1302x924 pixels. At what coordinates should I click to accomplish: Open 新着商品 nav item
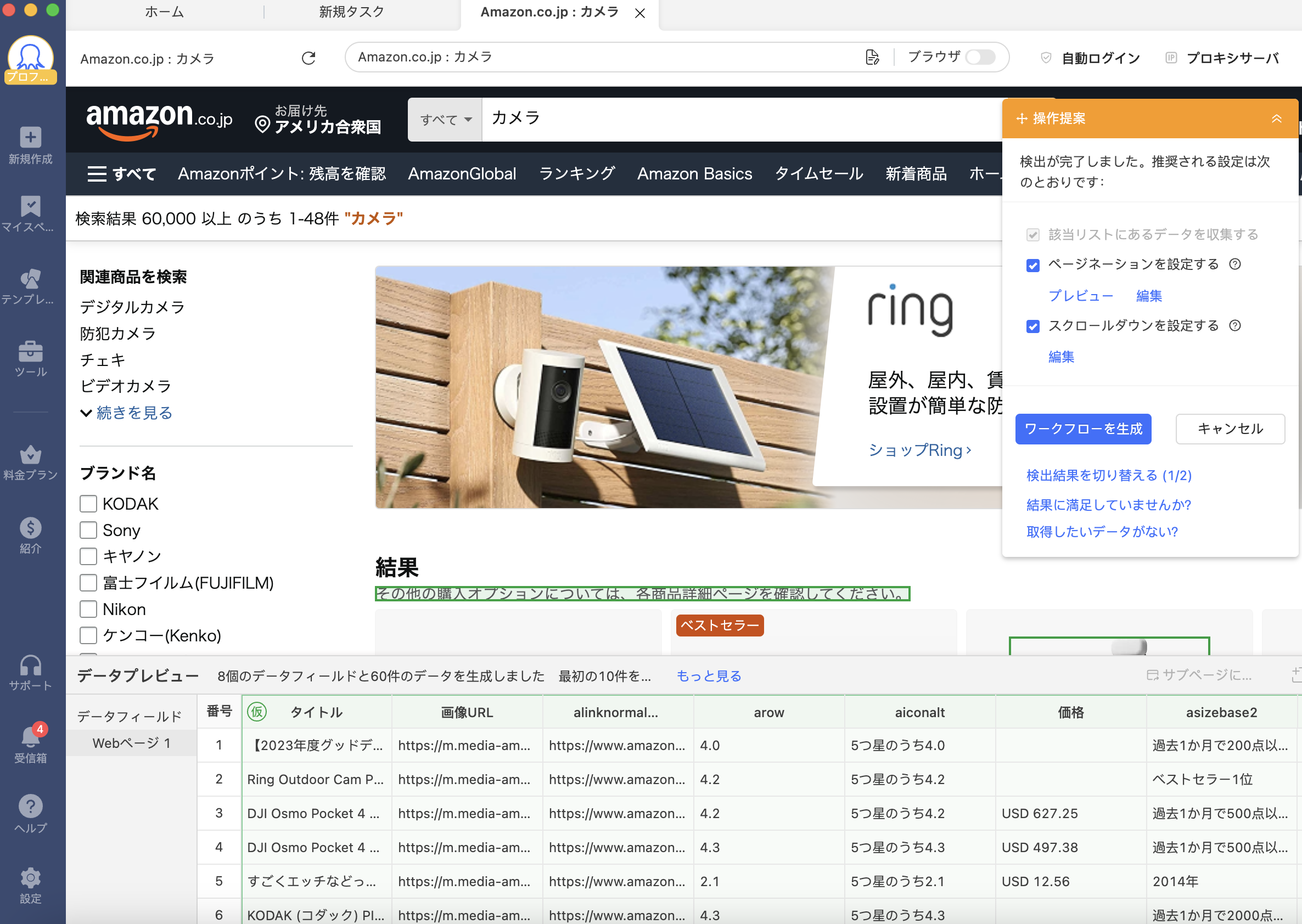pyautogui.click(x=916, y=173)
